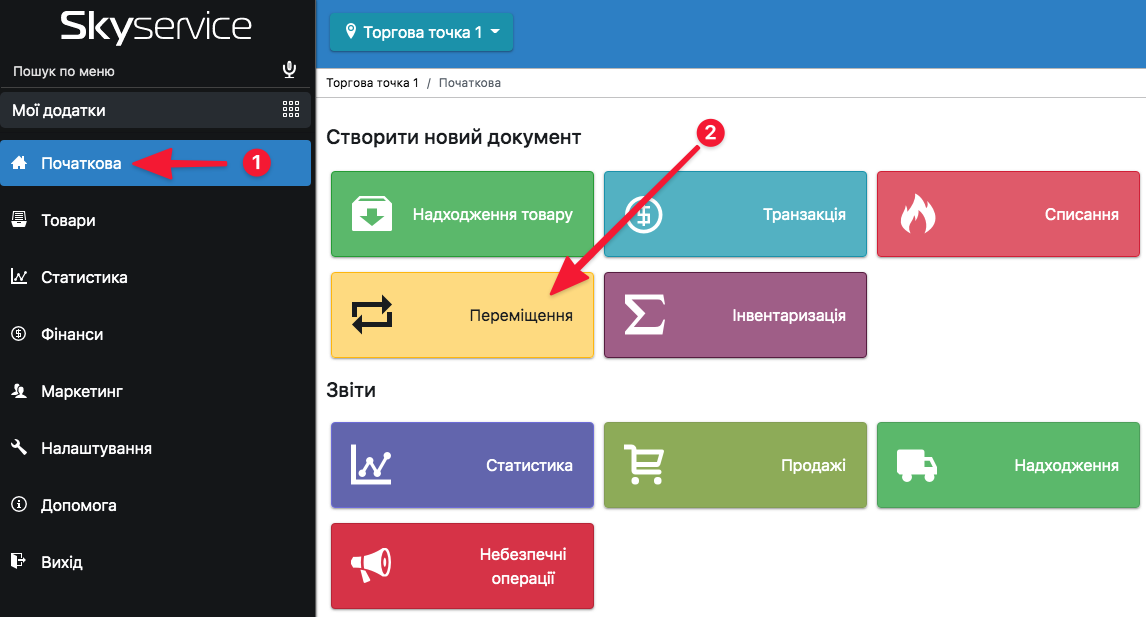This screenshot has height=617, width=1146.
Task: Click the shopping cart icon on Продажі
Action: pos(645,465)
